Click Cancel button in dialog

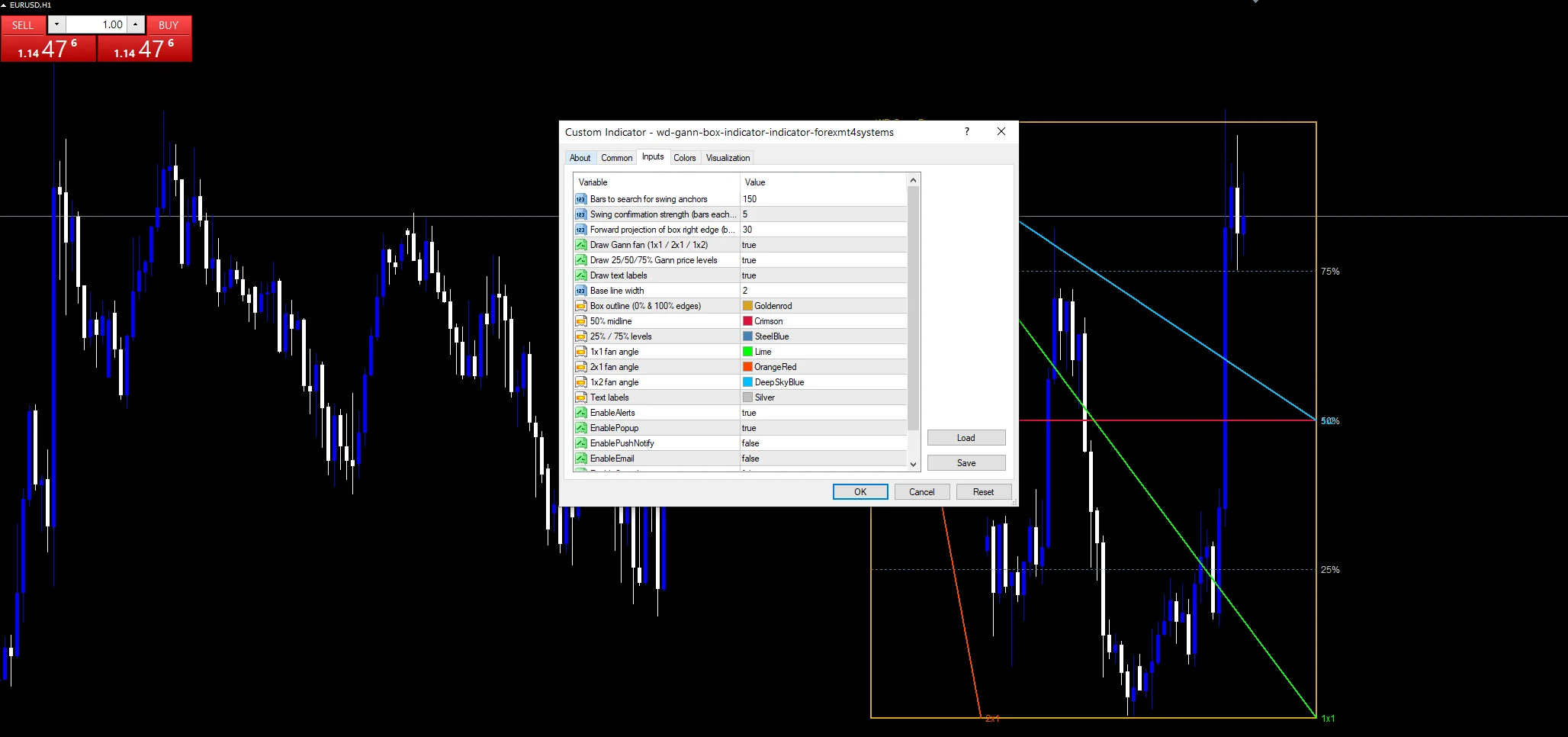point(921,492)
